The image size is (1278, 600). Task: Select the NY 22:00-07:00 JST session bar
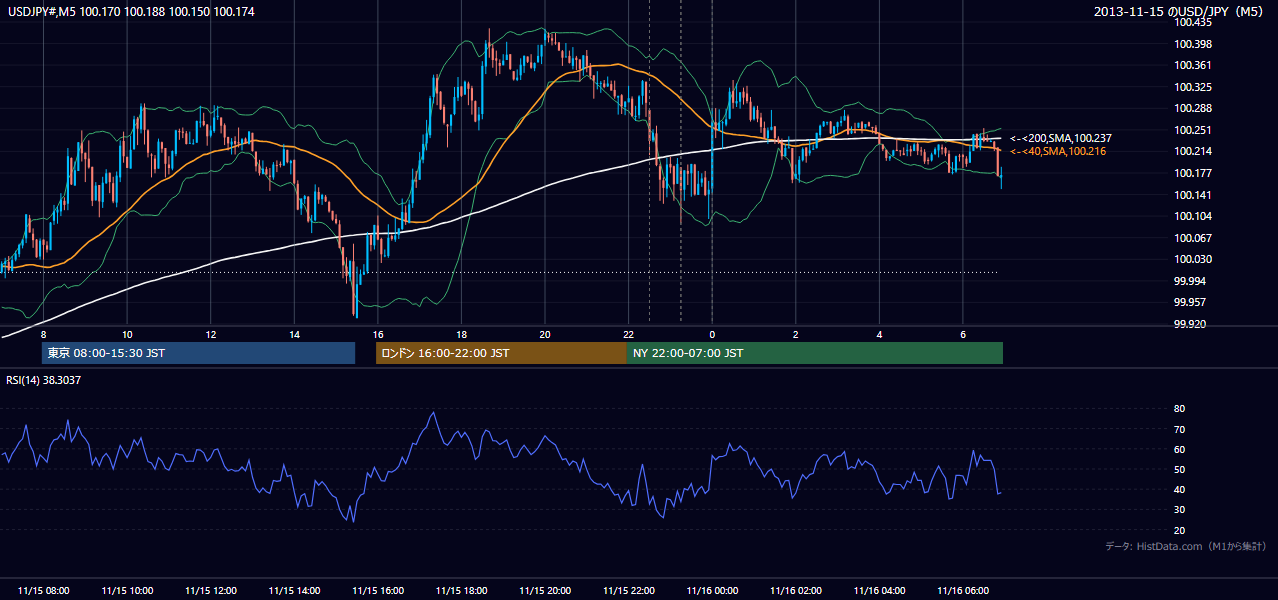[815, 353]
